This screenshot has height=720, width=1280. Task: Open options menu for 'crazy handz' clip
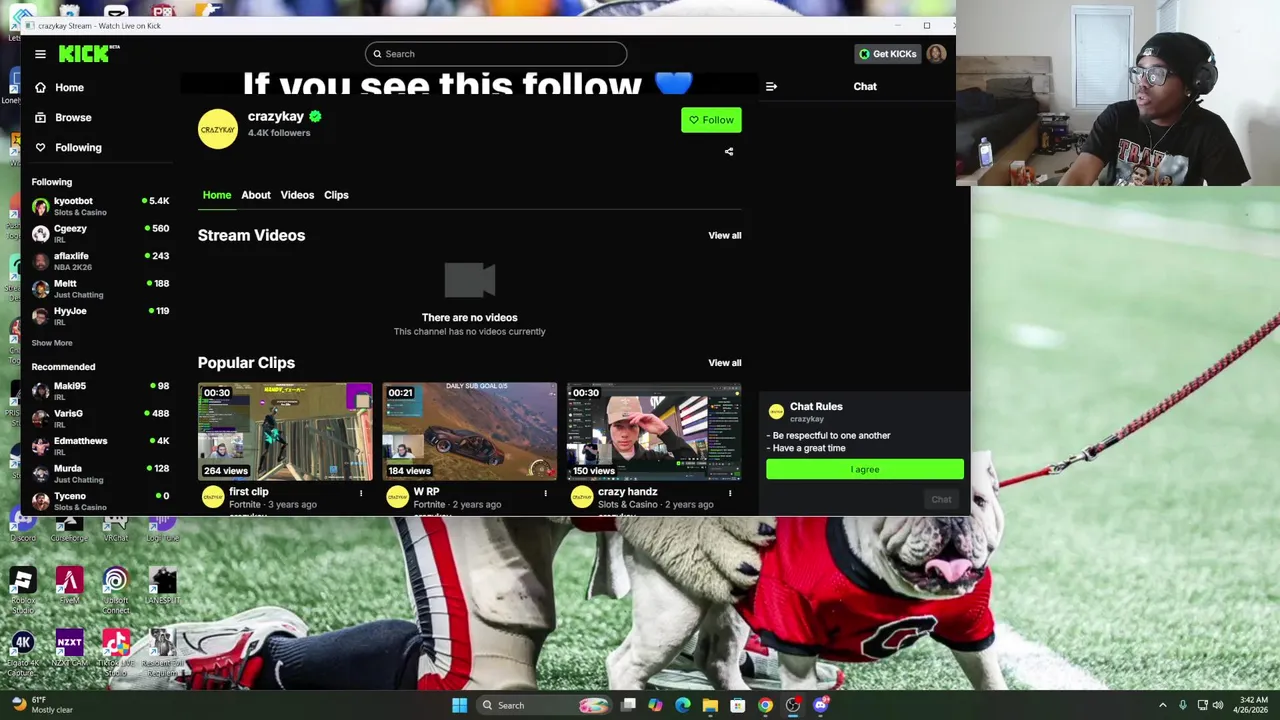[x=730, y=493]
